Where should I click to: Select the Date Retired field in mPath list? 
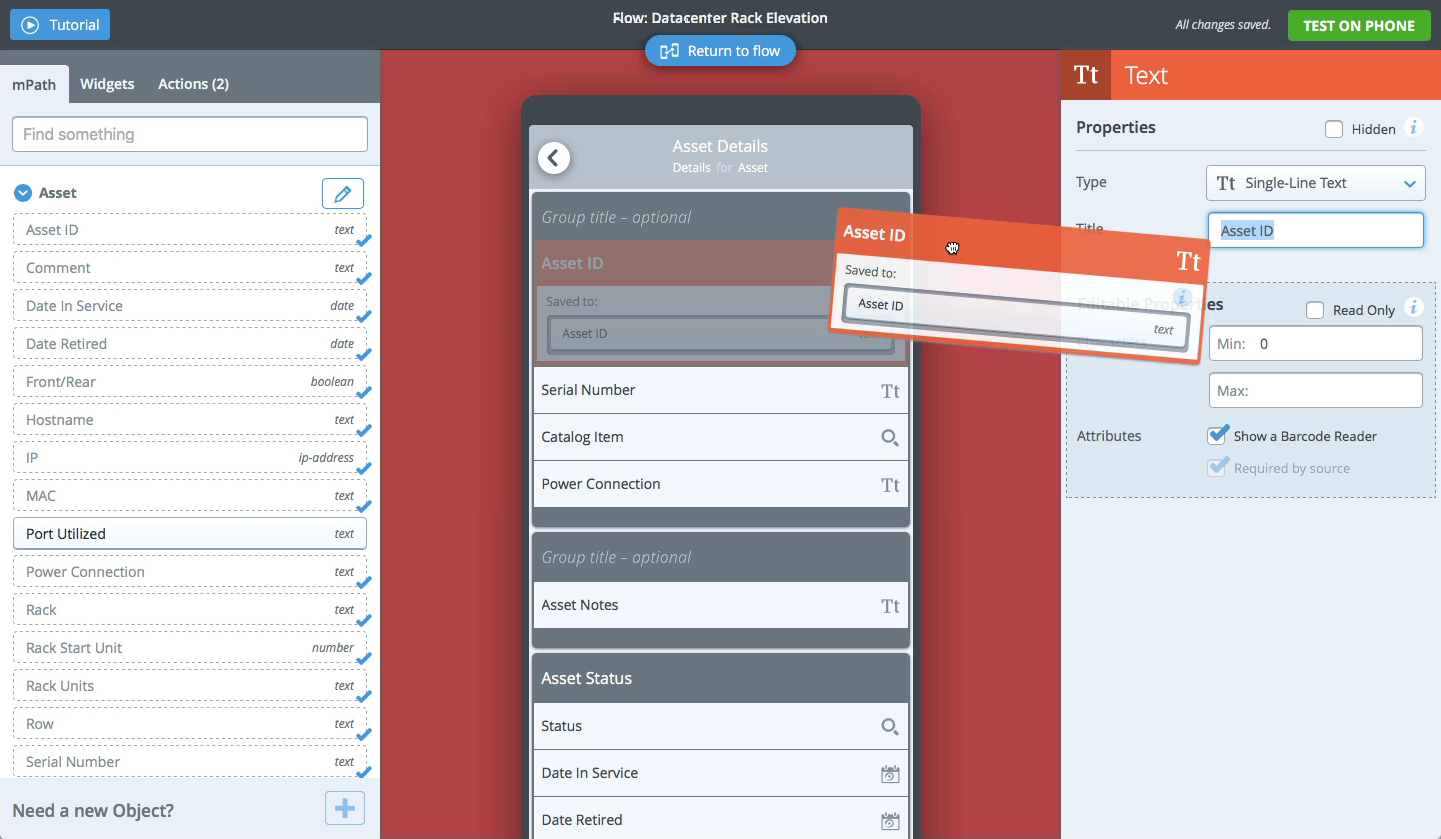(x=190, y=344)
